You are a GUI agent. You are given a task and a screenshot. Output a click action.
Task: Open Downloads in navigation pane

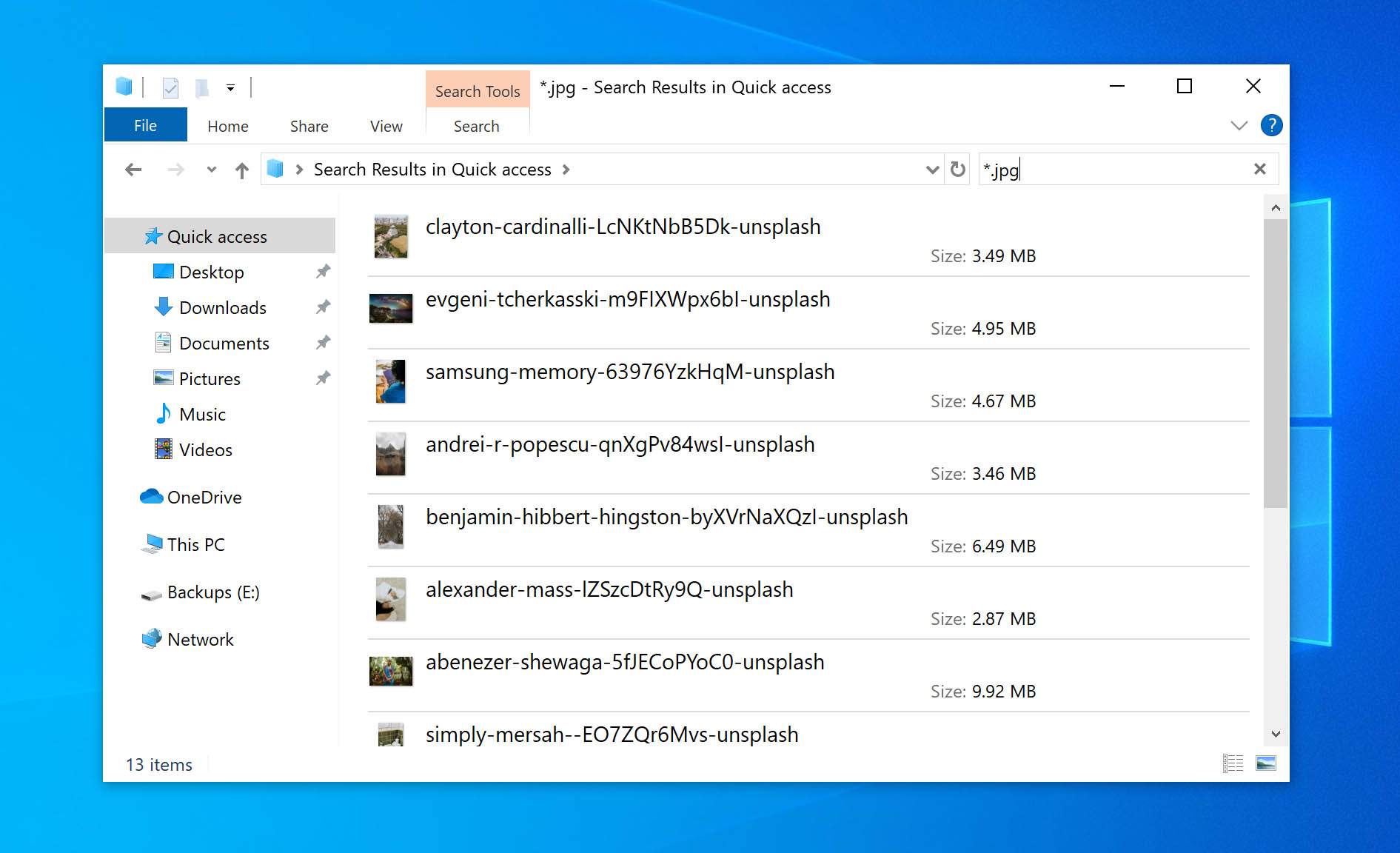[222, 307]
